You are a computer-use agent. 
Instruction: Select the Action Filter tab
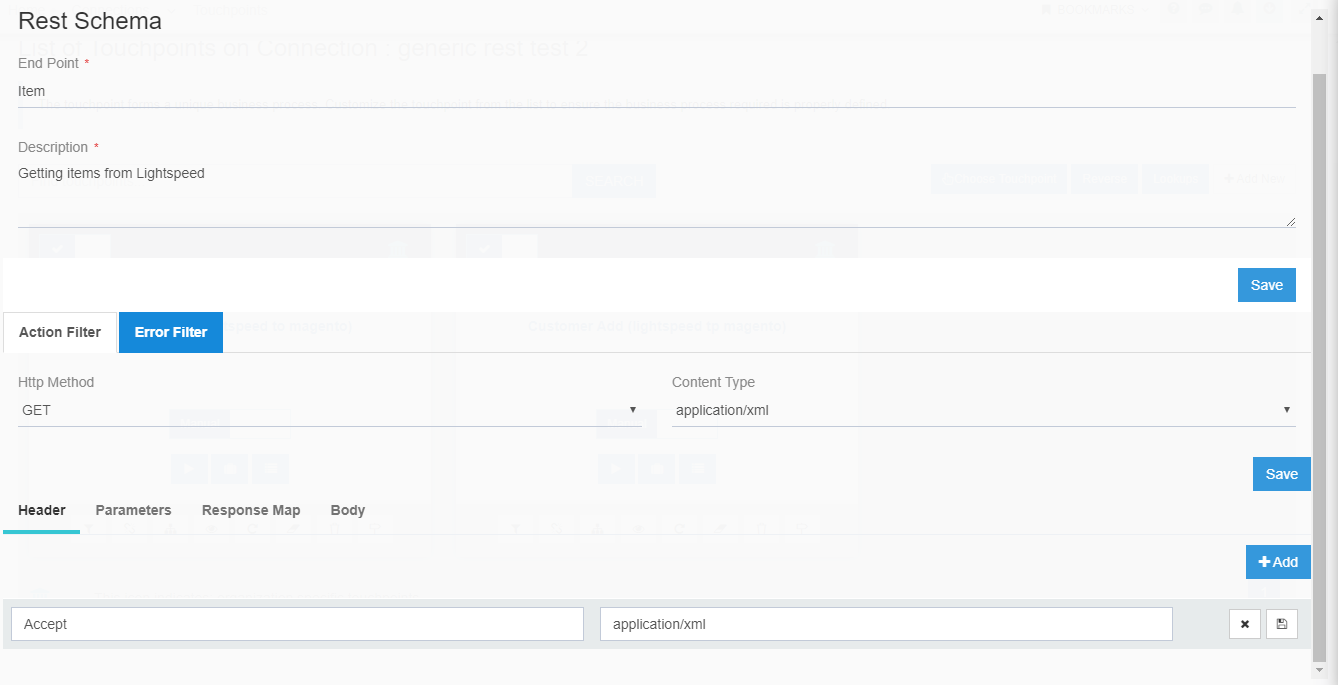point(58,331)
